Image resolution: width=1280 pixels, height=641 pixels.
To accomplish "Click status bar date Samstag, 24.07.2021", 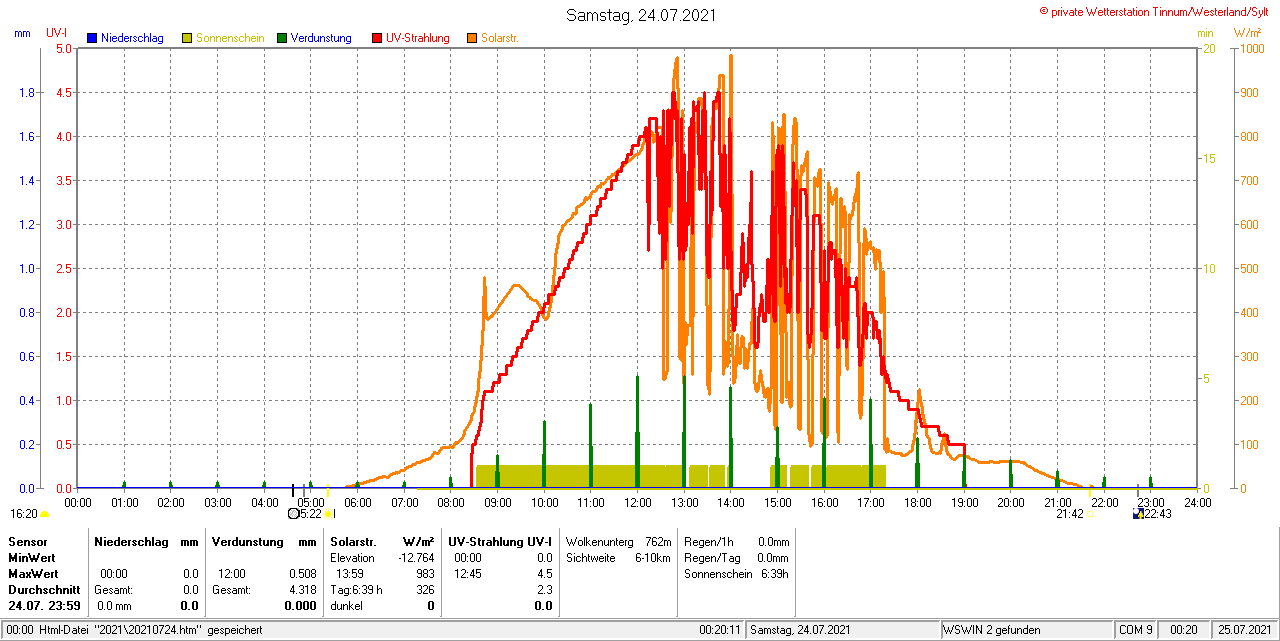I will tap(800, 630).
